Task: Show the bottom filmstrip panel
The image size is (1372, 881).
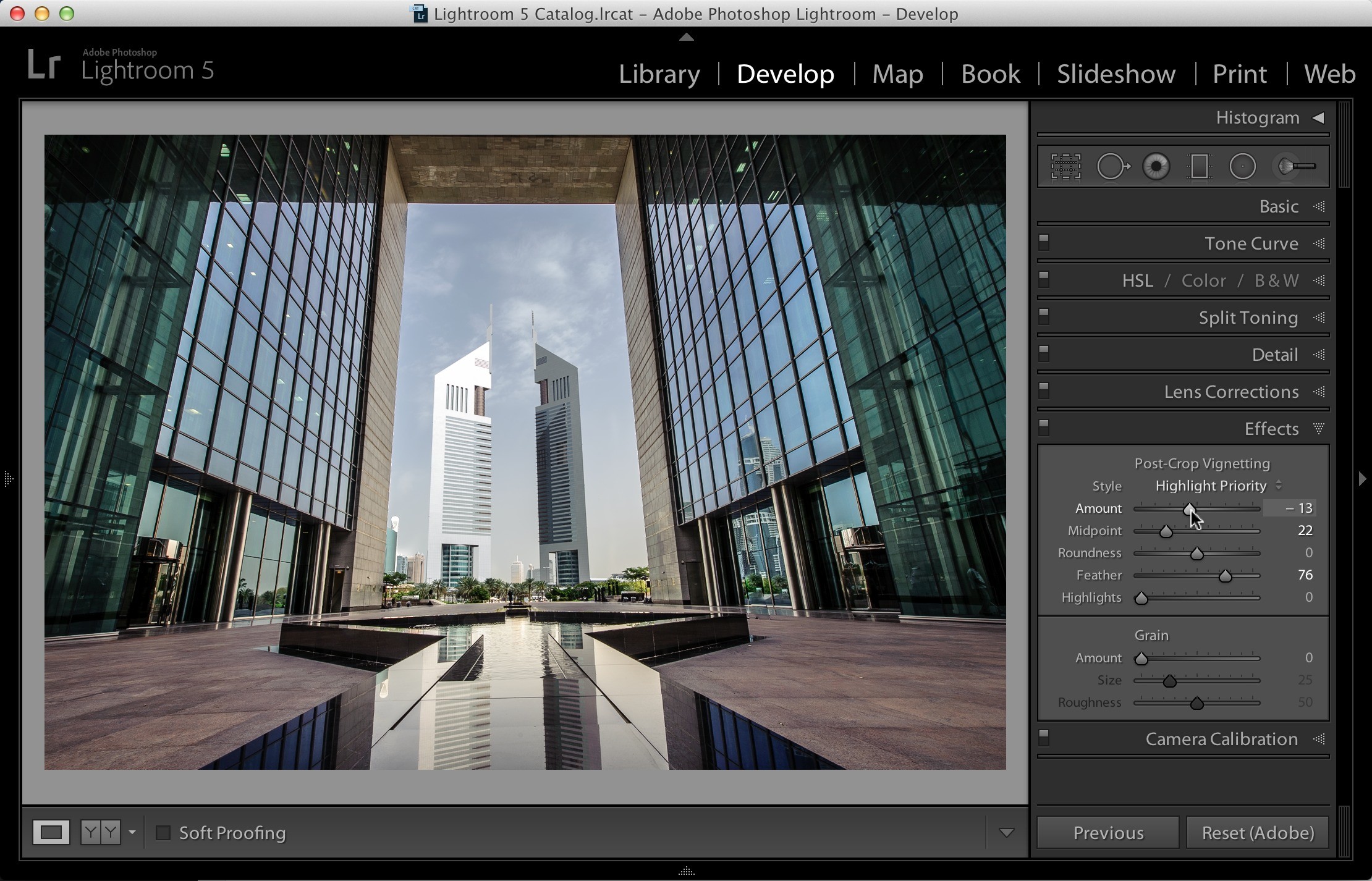Action: pos(686,871)
